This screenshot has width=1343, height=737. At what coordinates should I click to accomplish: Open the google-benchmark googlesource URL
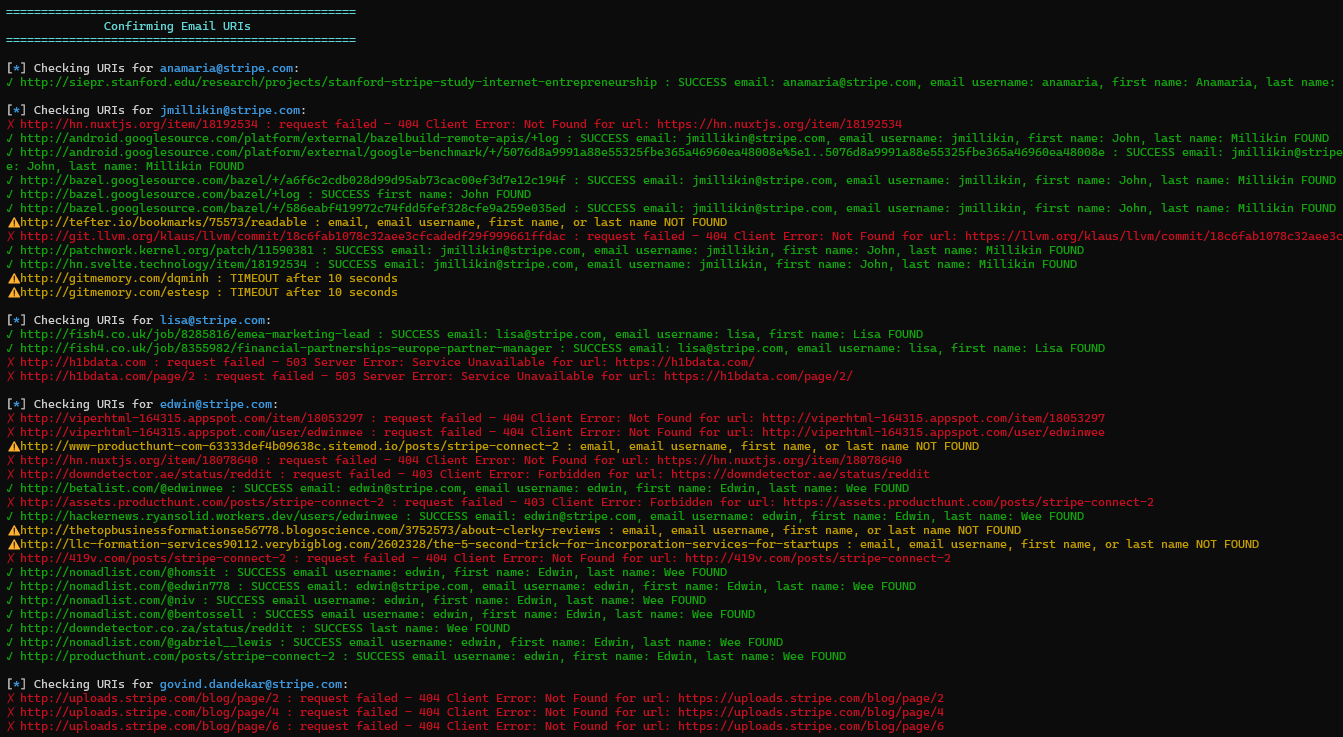tap(562, 152)
